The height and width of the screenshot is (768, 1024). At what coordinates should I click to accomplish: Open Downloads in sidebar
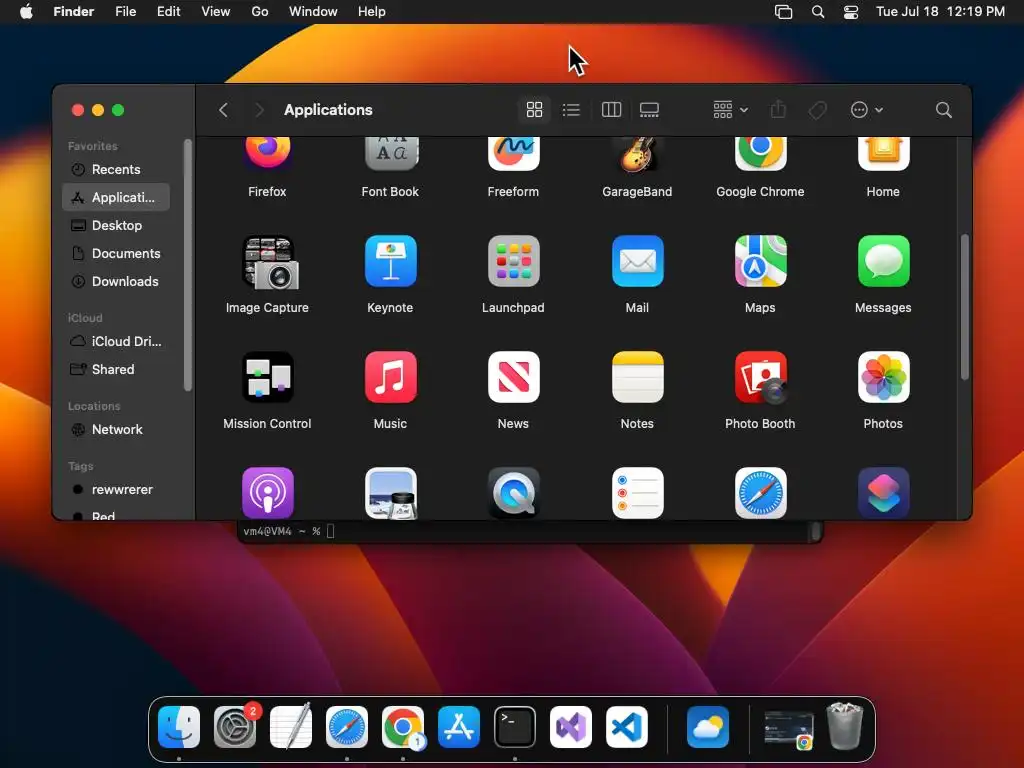point(116,281)
